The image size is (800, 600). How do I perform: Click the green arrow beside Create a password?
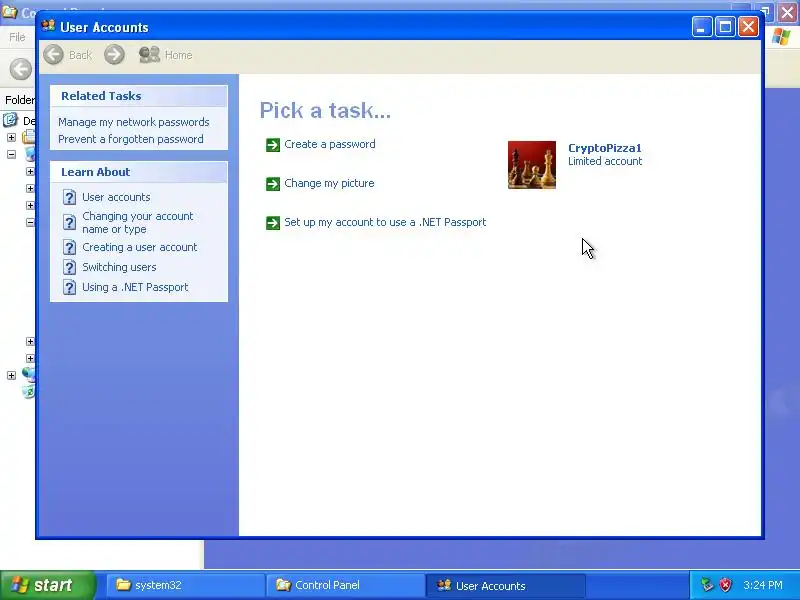point(273,145)
